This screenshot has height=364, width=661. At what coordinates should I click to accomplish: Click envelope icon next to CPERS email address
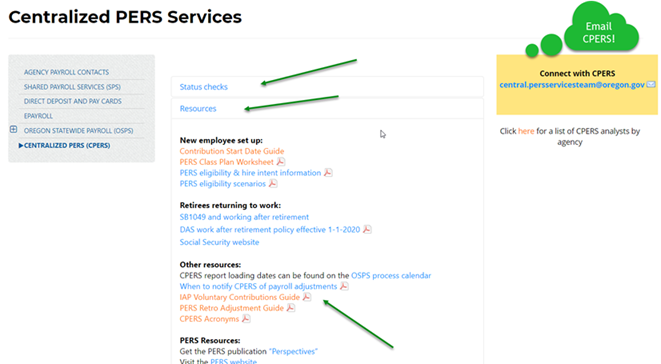651,85
